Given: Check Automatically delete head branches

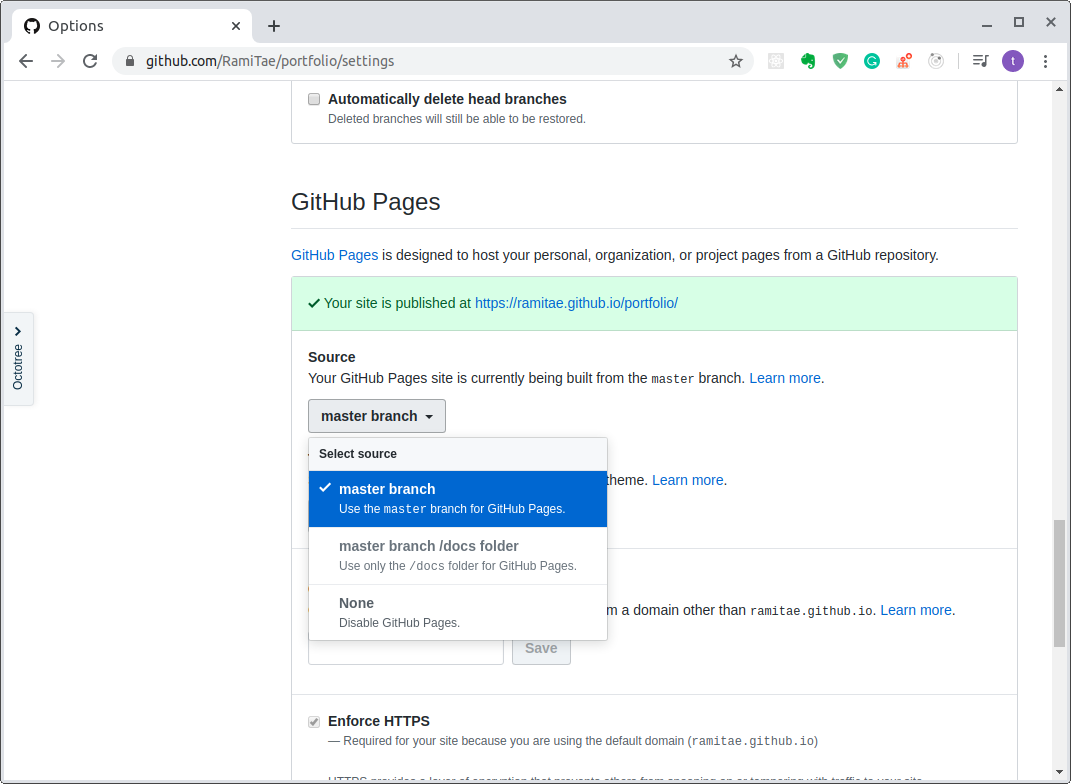Looking at the screenshot, I should click(314, 99).
